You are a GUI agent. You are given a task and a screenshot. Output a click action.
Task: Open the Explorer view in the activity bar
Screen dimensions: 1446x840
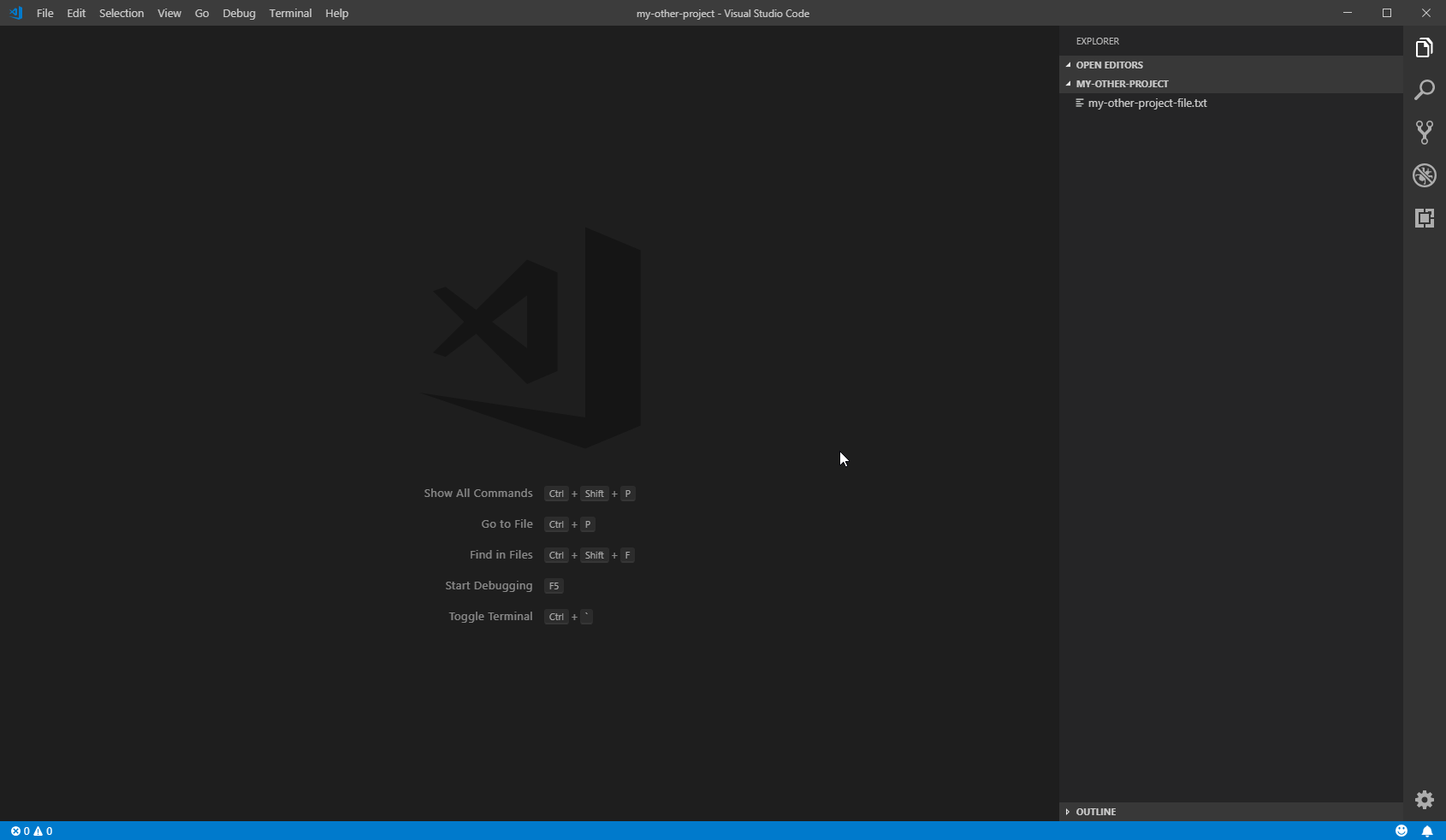tap(1424, 47)
